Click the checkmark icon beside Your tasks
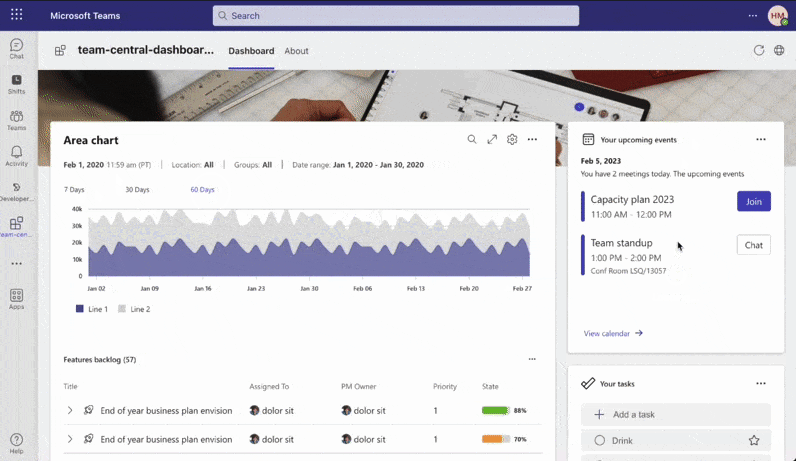The height and width of the screenshot is (461, 796). [x=588, y=383]
